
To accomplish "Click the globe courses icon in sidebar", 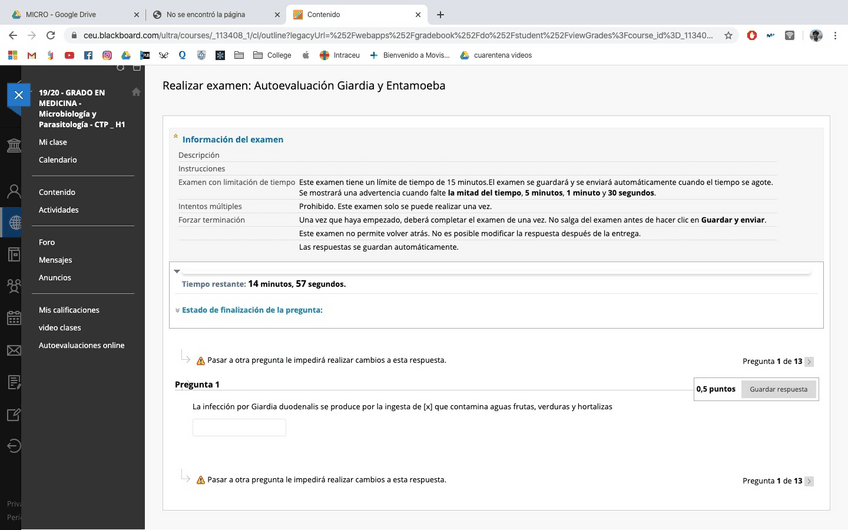I will point(13,222).
